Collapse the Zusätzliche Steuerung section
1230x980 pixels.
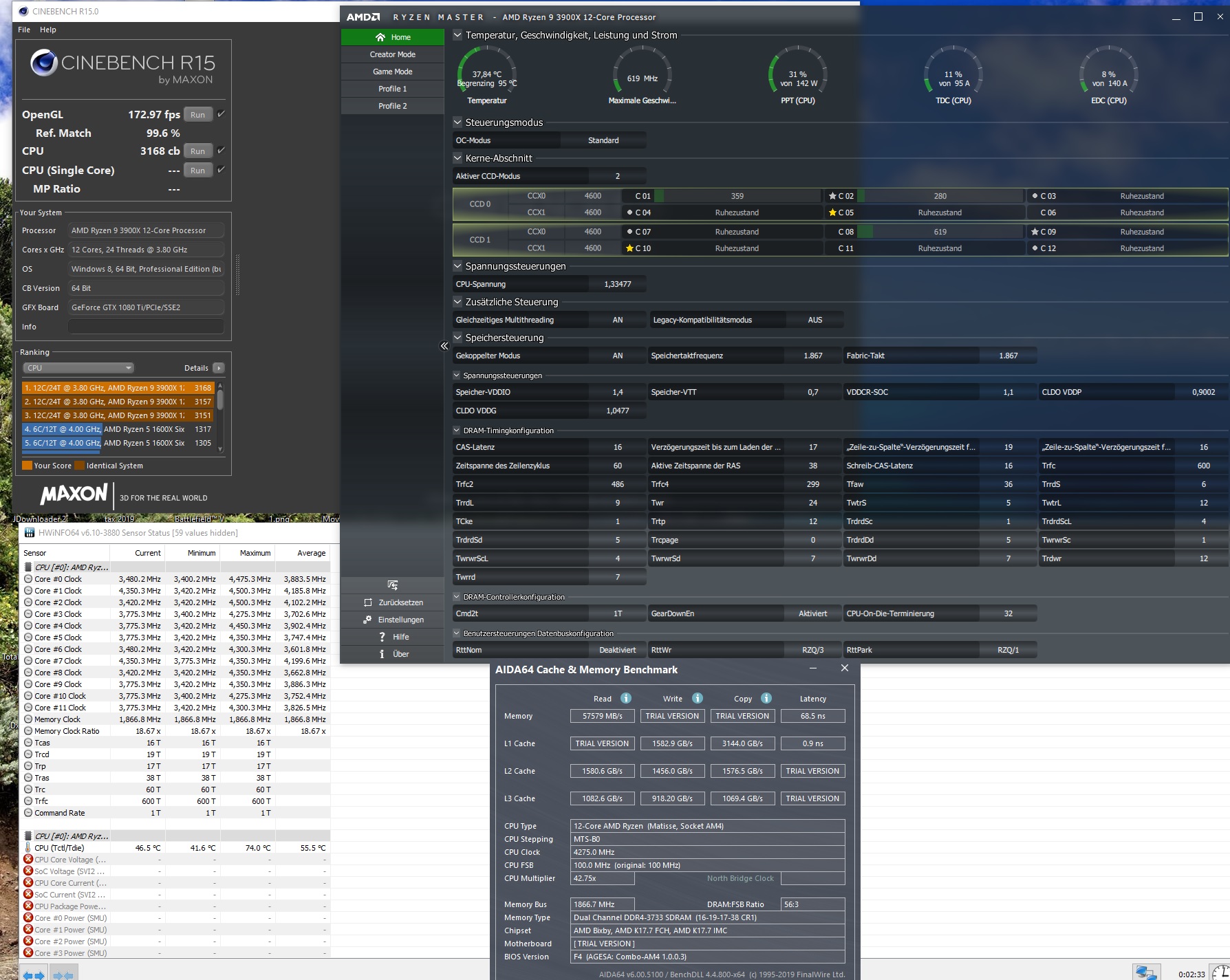pos(457,302)
